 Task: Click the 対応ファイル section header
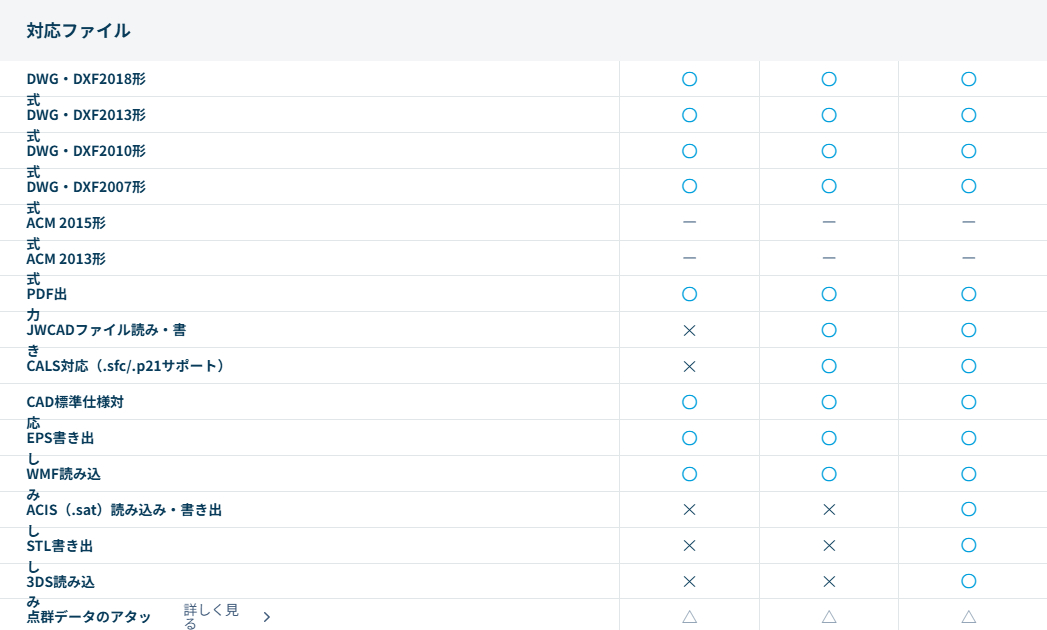79,30
